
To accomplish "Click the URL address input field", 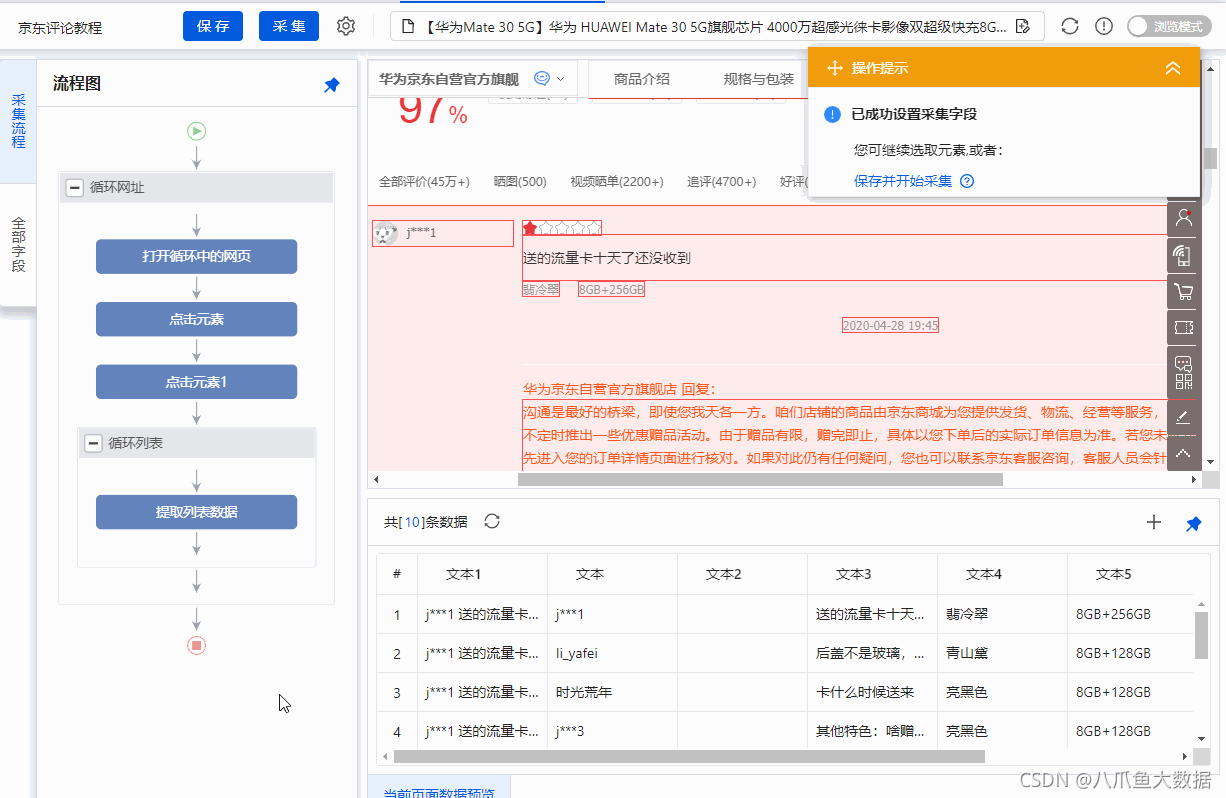I will 717,26.
